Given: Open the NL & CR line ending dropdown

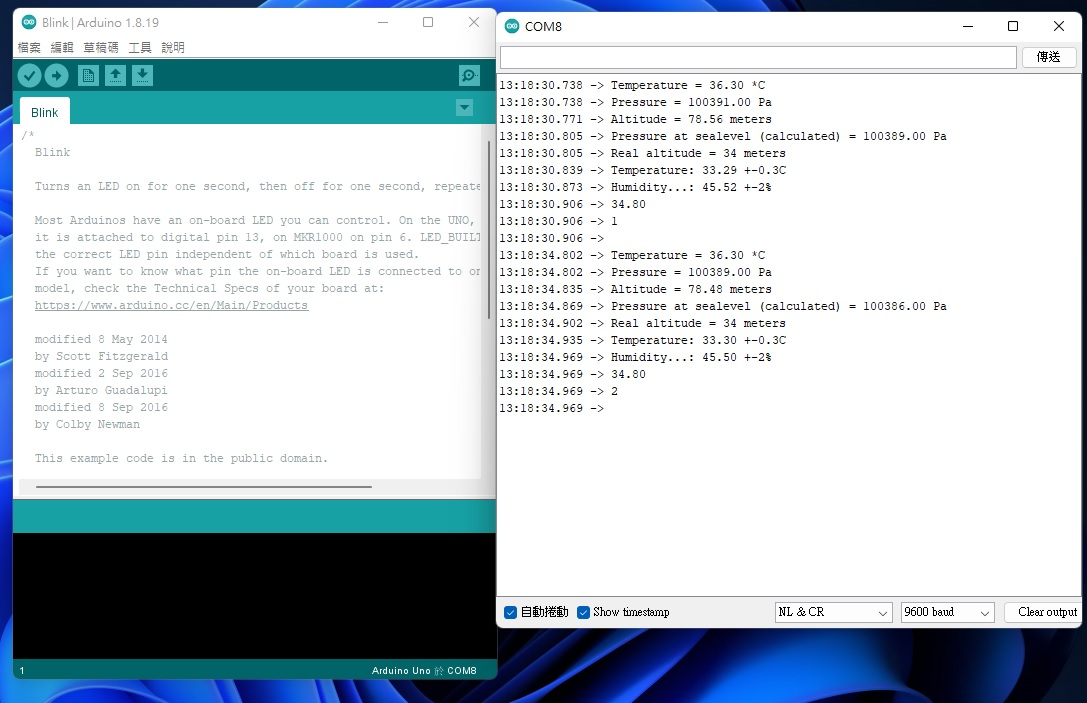Looking at the screenshot, I should (x=833, y=612).
